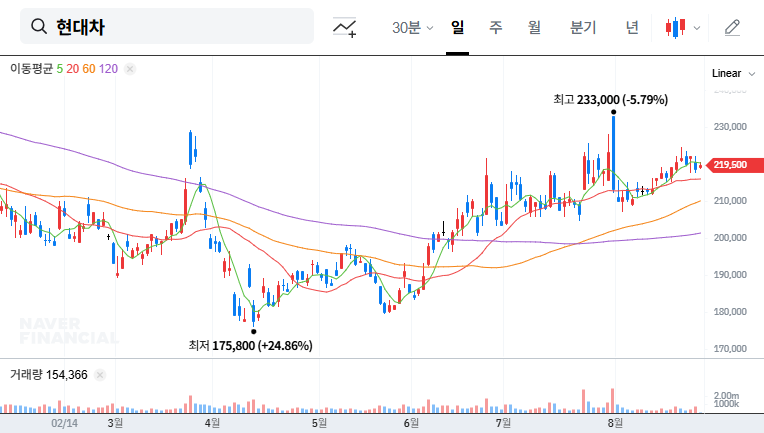Click the 현대차 search field
Viewport: 764px width, 433px height.
[x=167, y=26]
